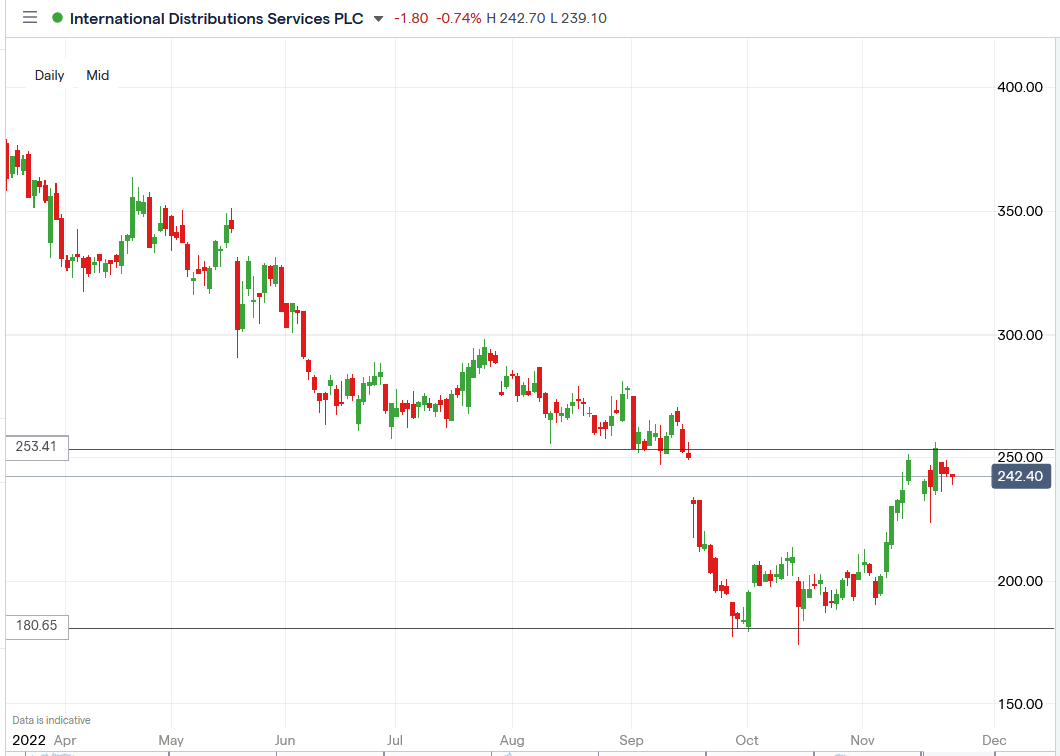Click the Nov label on time axis
This screenshot has width=1060, height=756.
862,740
